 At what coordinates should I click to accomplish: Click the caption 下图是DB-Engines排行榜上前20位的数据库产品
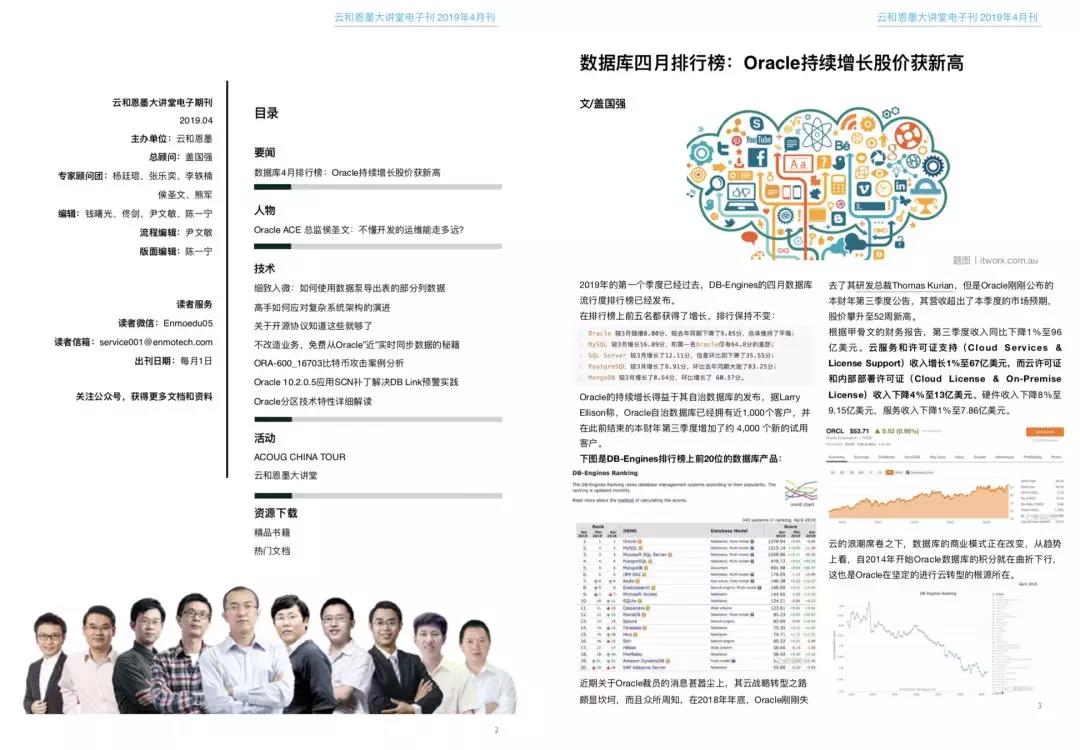click(681, 459)
